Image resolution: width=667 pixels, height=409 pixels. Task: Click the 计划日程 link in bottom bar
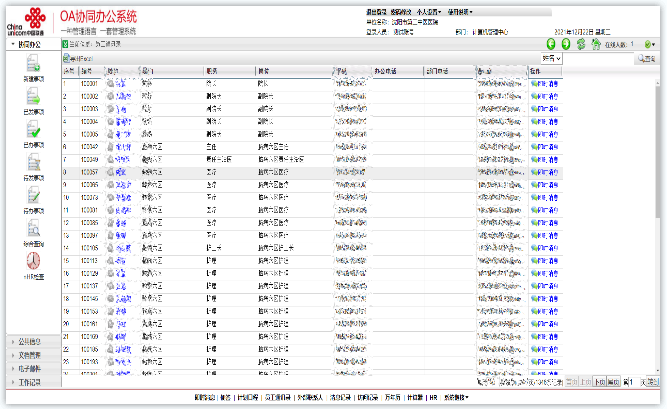pyautogui.click(x=248, y=398)
